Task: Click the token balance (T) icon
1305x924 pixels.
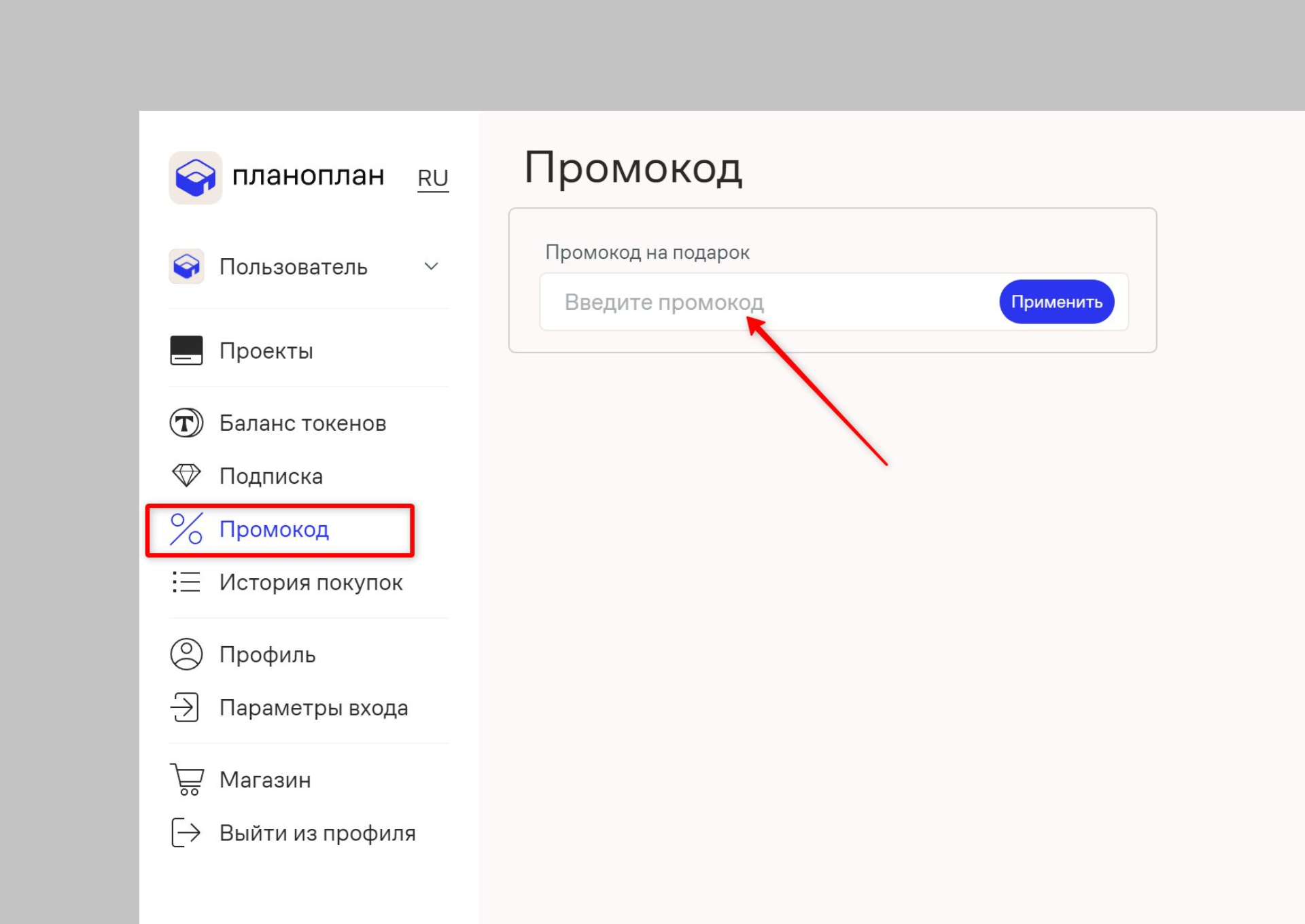Action: point(184,423)
